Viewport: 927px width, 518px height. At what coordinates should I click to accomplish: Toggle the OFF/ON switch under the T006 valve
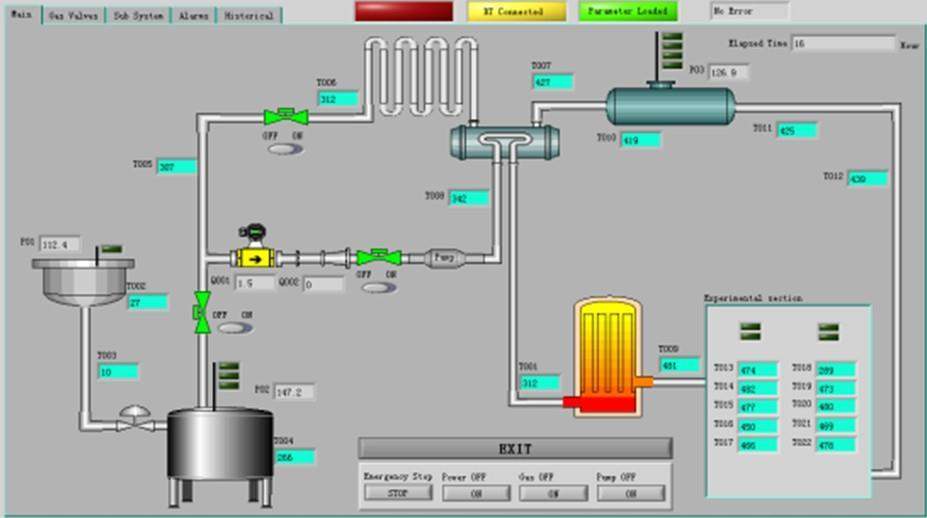click(286, 149)
